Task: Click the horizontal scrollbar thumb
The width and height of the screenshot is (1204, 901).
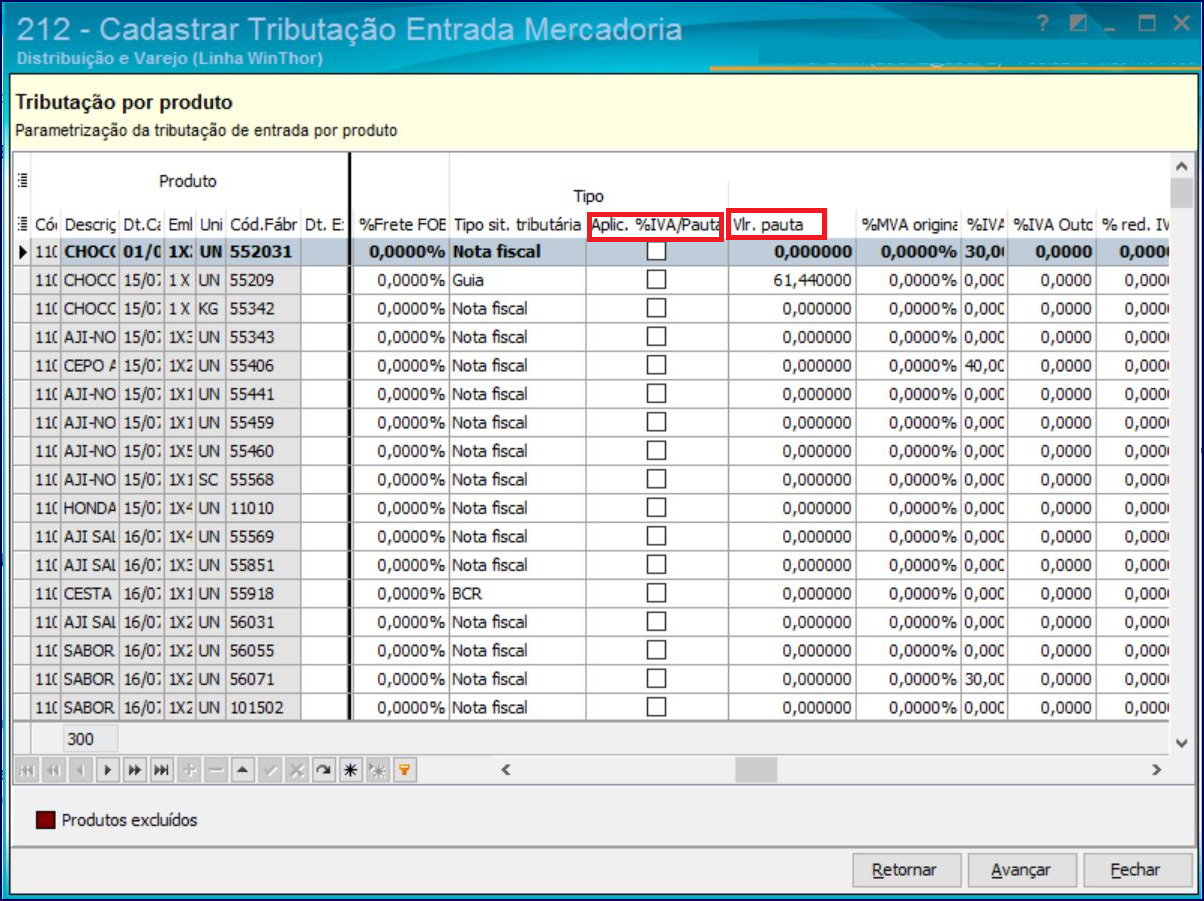Action: click(x=756, y=770)
